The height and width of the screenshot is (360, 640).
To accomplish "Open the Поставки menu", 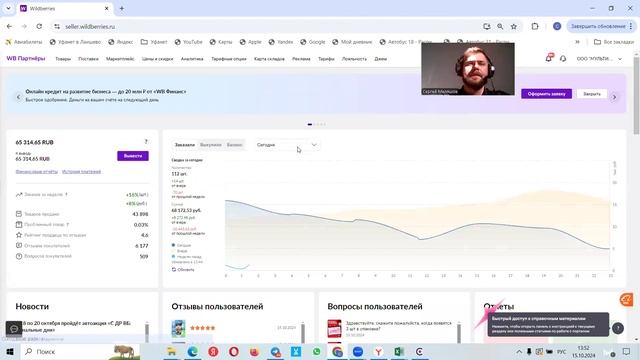I will click(88, 59).
